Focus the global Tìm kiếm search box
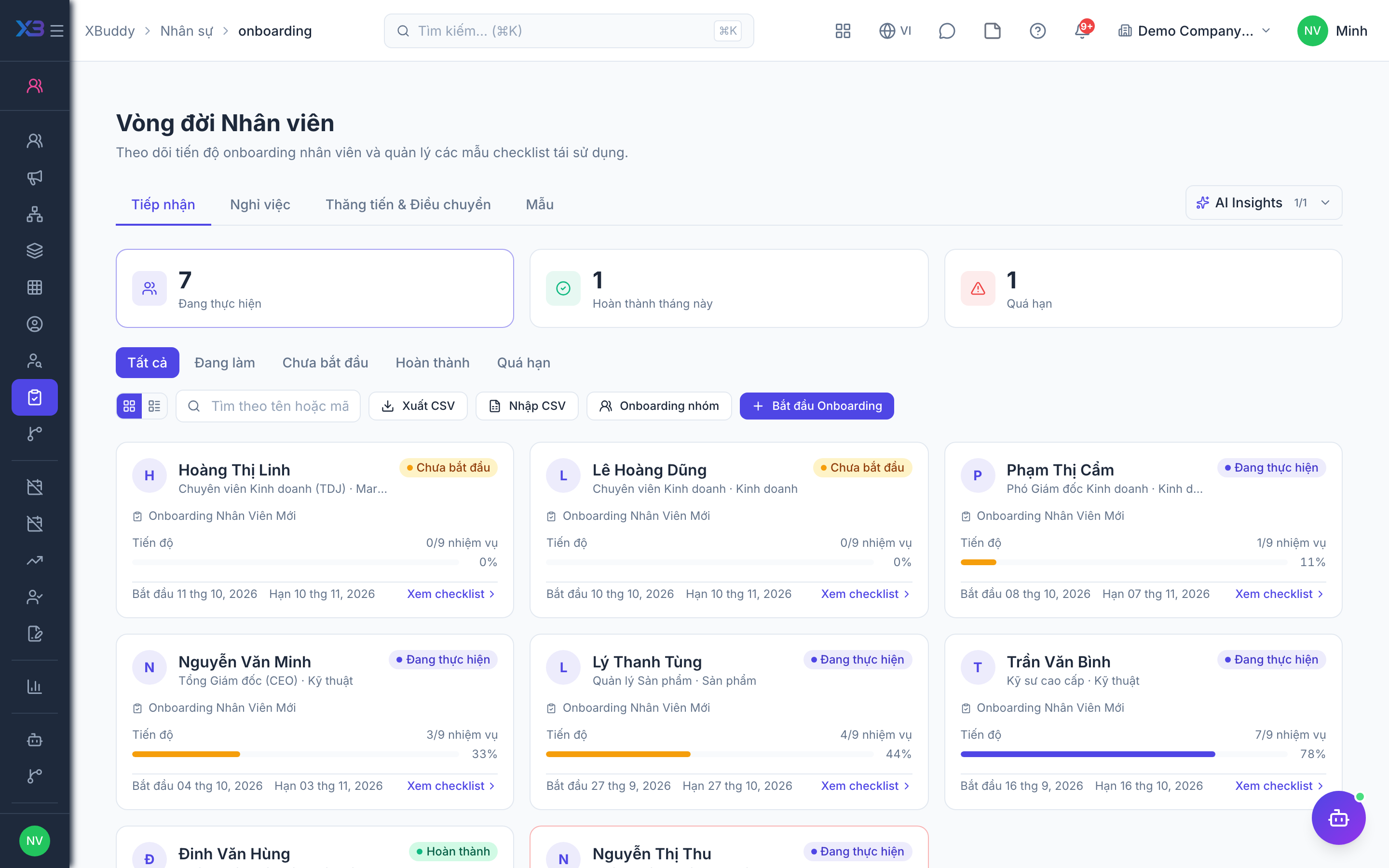Viewport: 1389px width, 868px height. tap(568, 31)
